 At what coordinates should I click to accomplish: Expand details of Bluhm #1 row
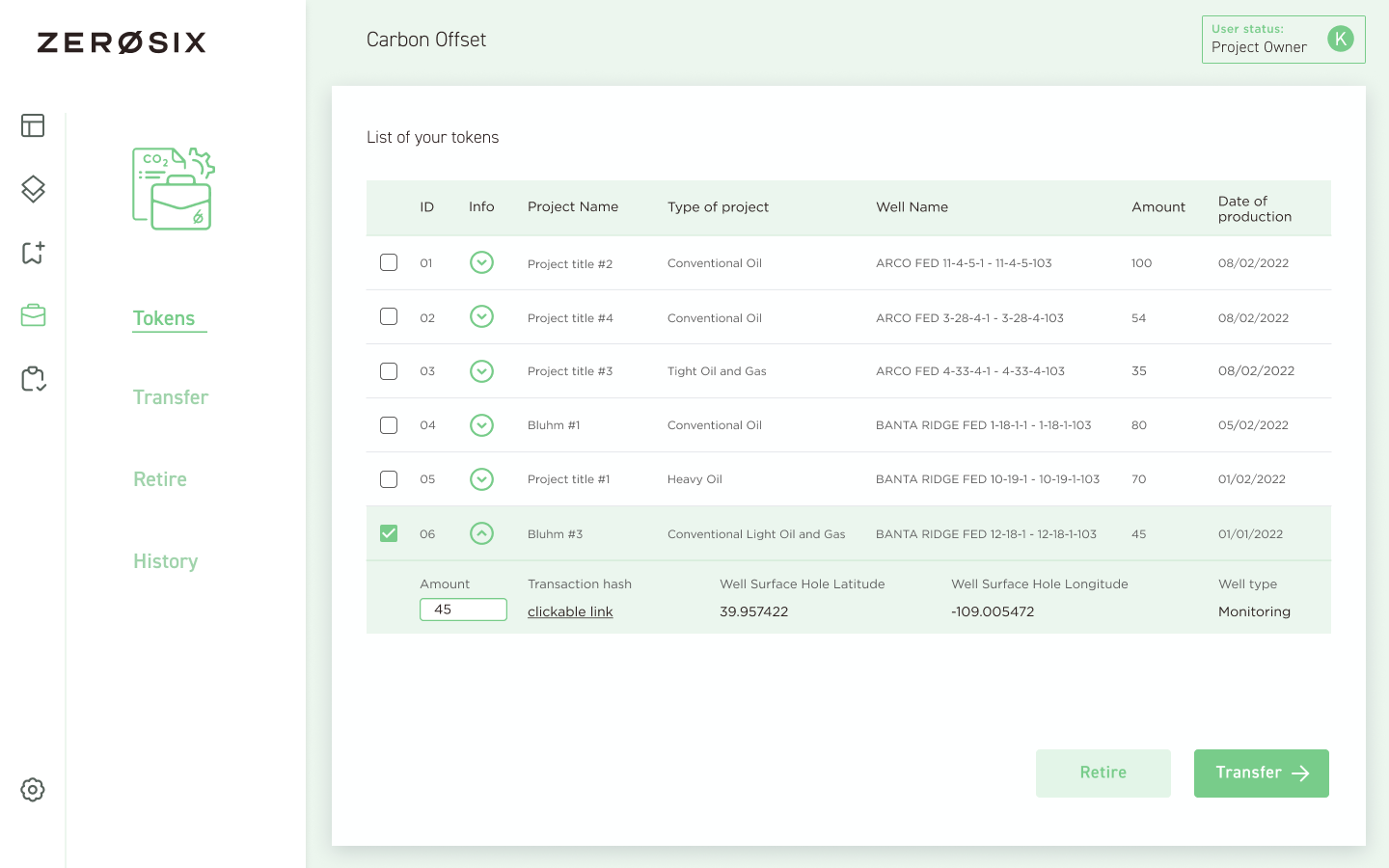pos(481,425)
